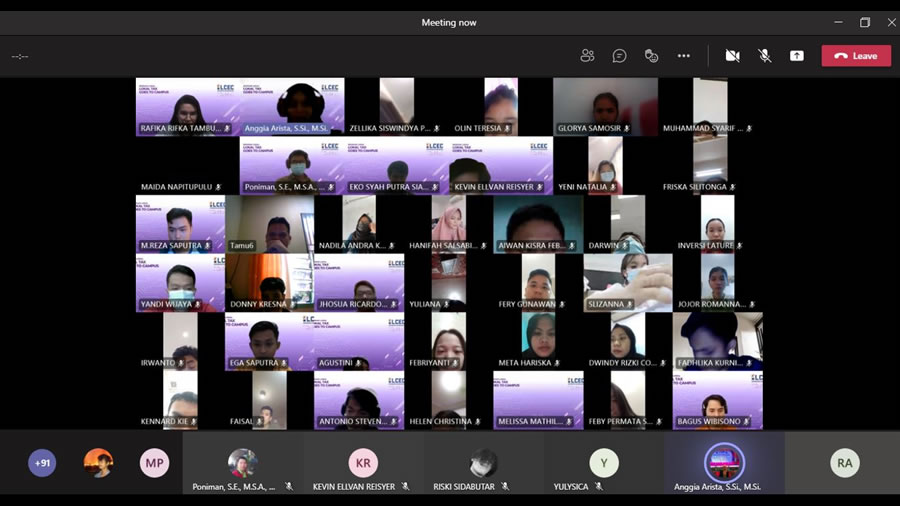Screen dimensions: 900x506
Task: Select the RA participant avatar
Action: click(845, 463)
